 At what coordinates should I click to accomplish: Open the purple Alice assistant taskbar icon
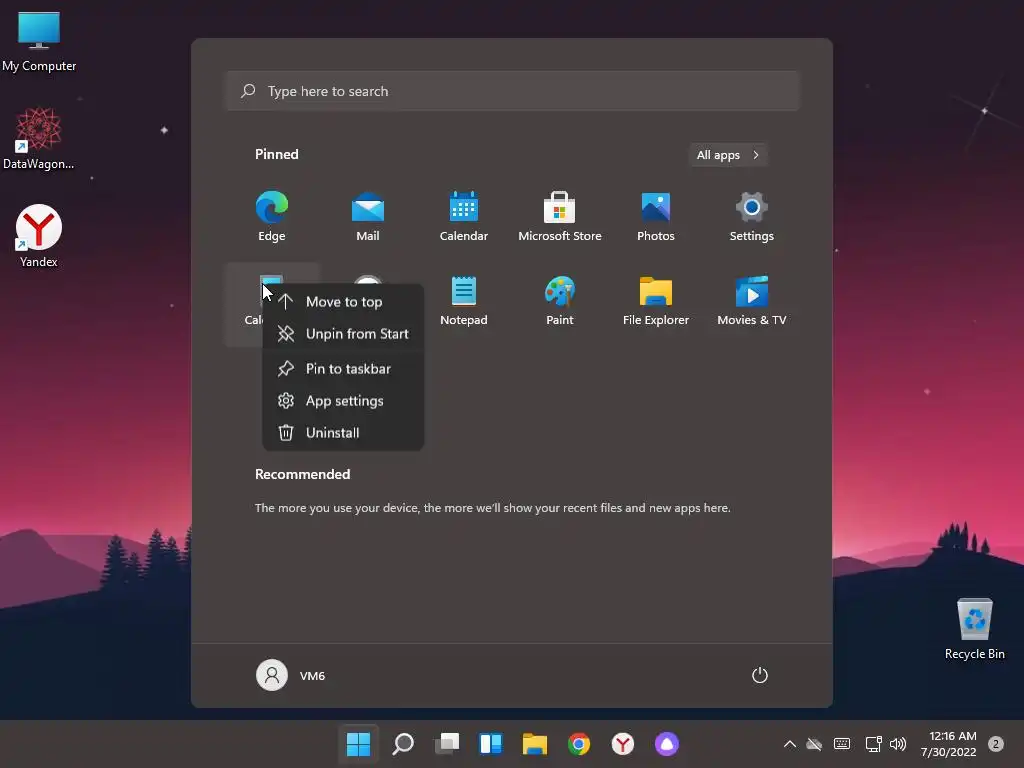667,744
